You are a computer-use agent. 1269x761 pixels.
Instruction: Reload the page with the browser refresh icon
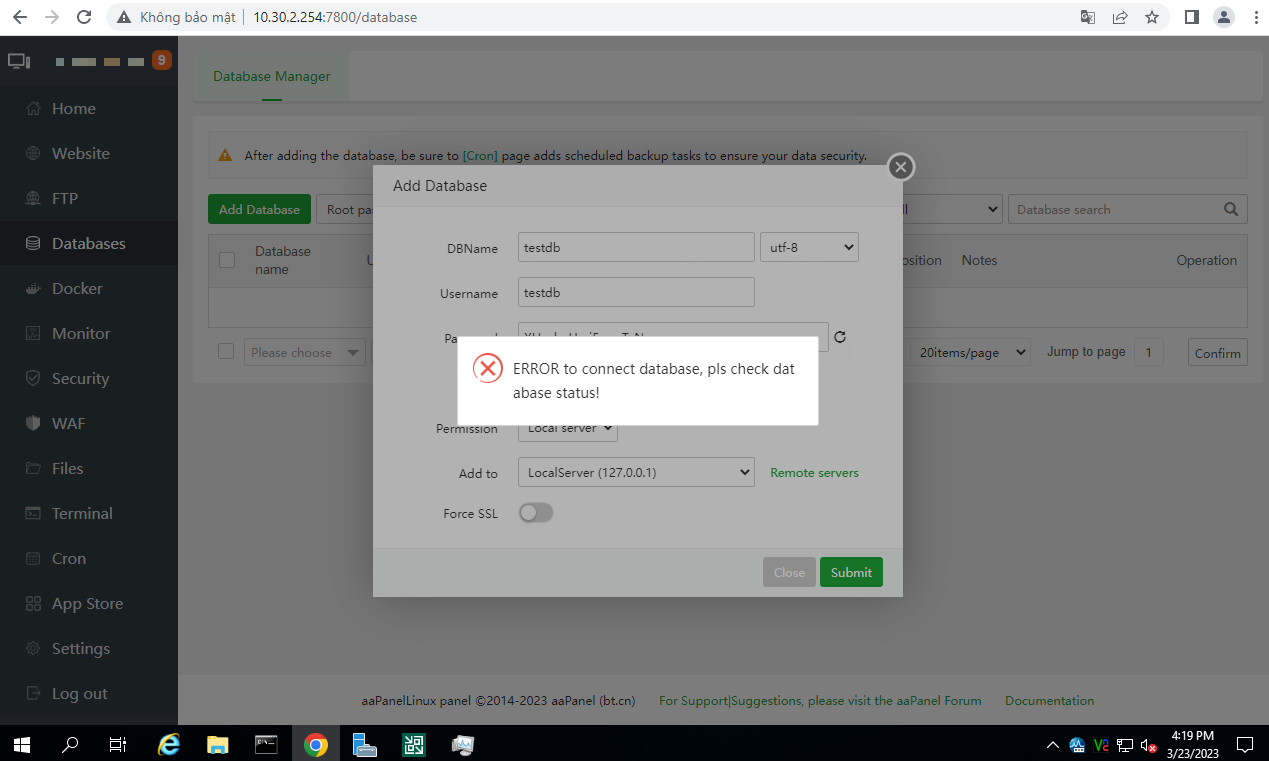tap(84, 17)
